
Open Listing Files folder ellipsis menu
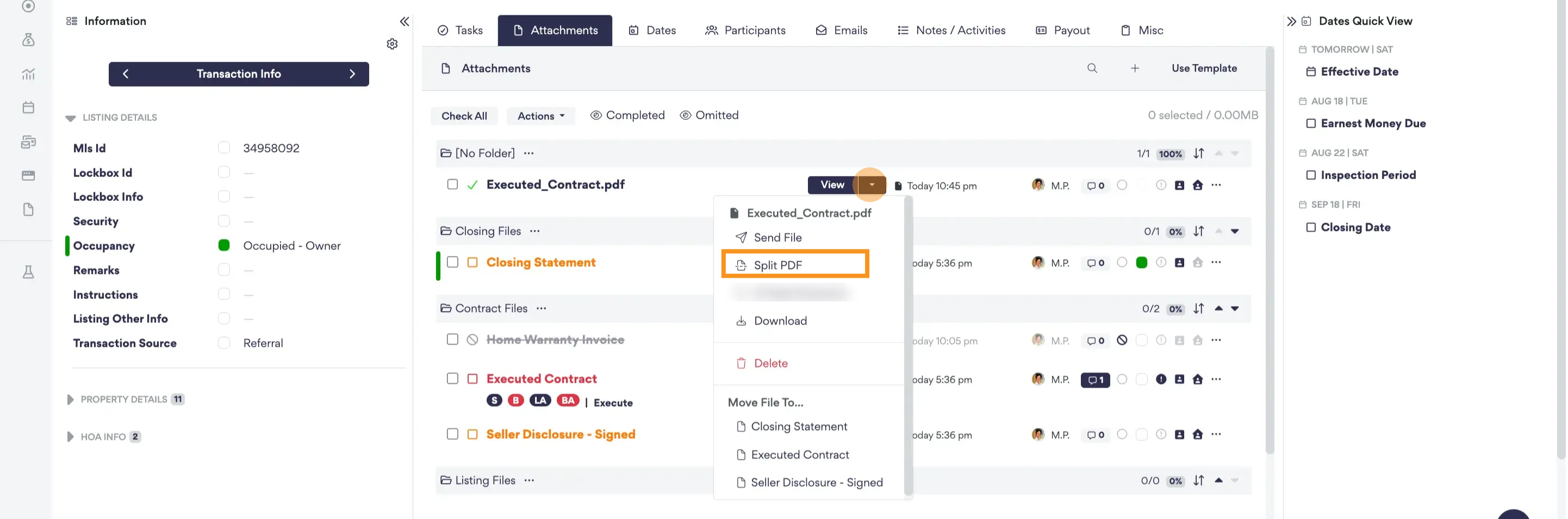click(x=529, y=480)
